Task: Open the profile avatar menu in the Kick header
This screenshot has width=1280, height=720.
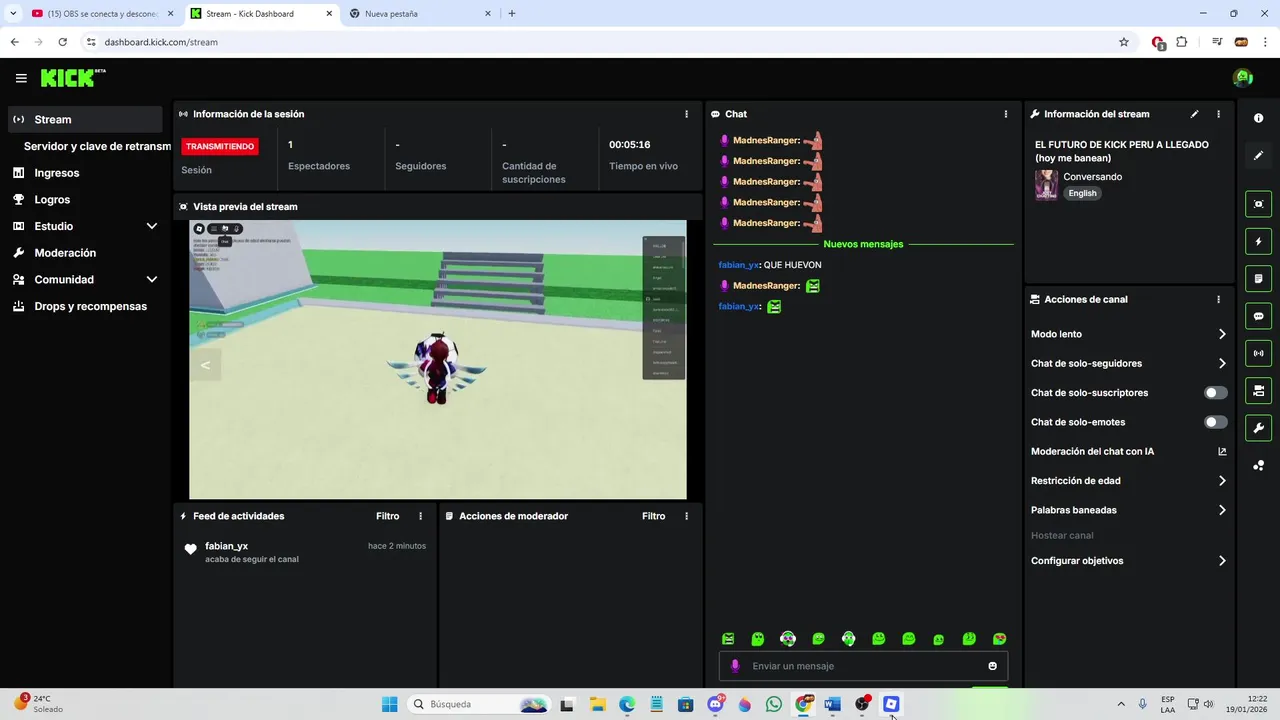Action: [x=1243, y=78]
